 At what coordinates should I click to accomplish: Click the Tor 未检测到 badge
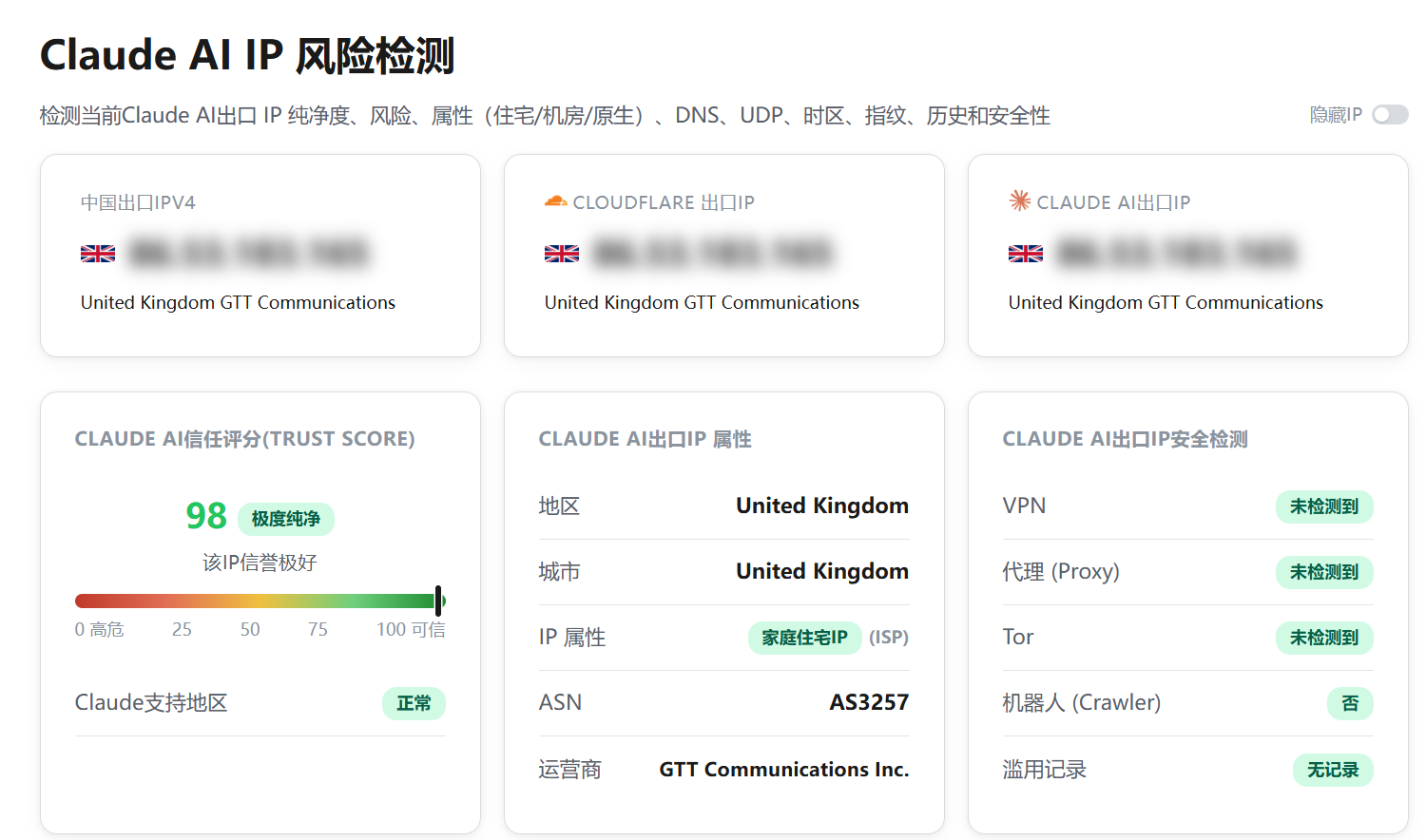tap(1324, 638)
